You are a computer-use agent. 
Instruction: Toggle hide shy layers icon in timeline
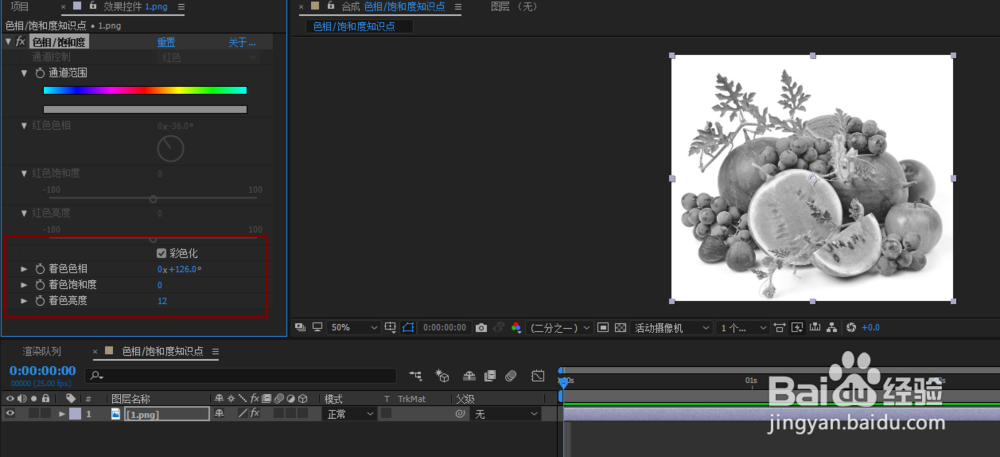point(469,376)
